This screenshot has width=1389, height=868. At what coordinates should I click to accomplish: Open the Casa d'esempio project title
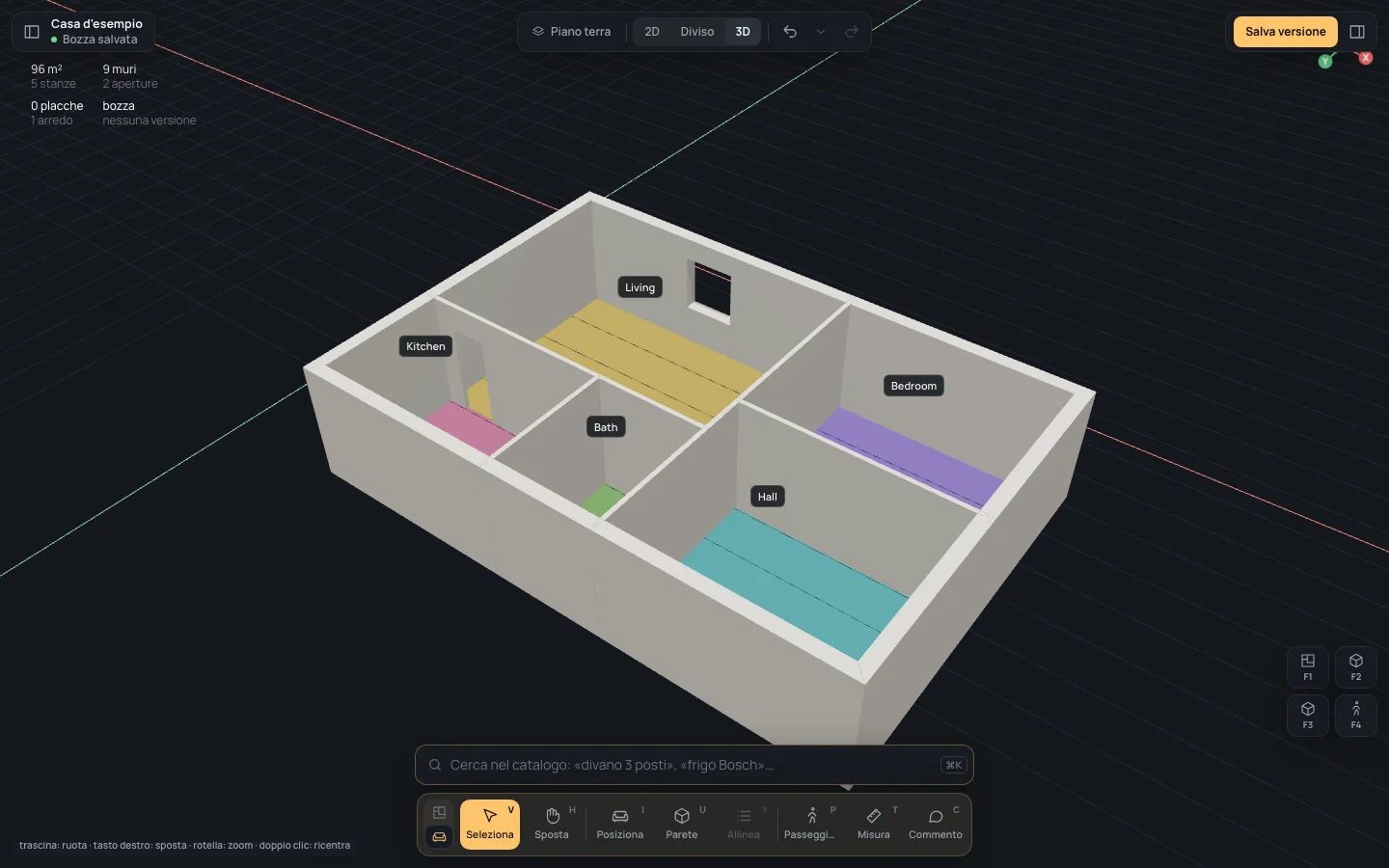point(96,24)
